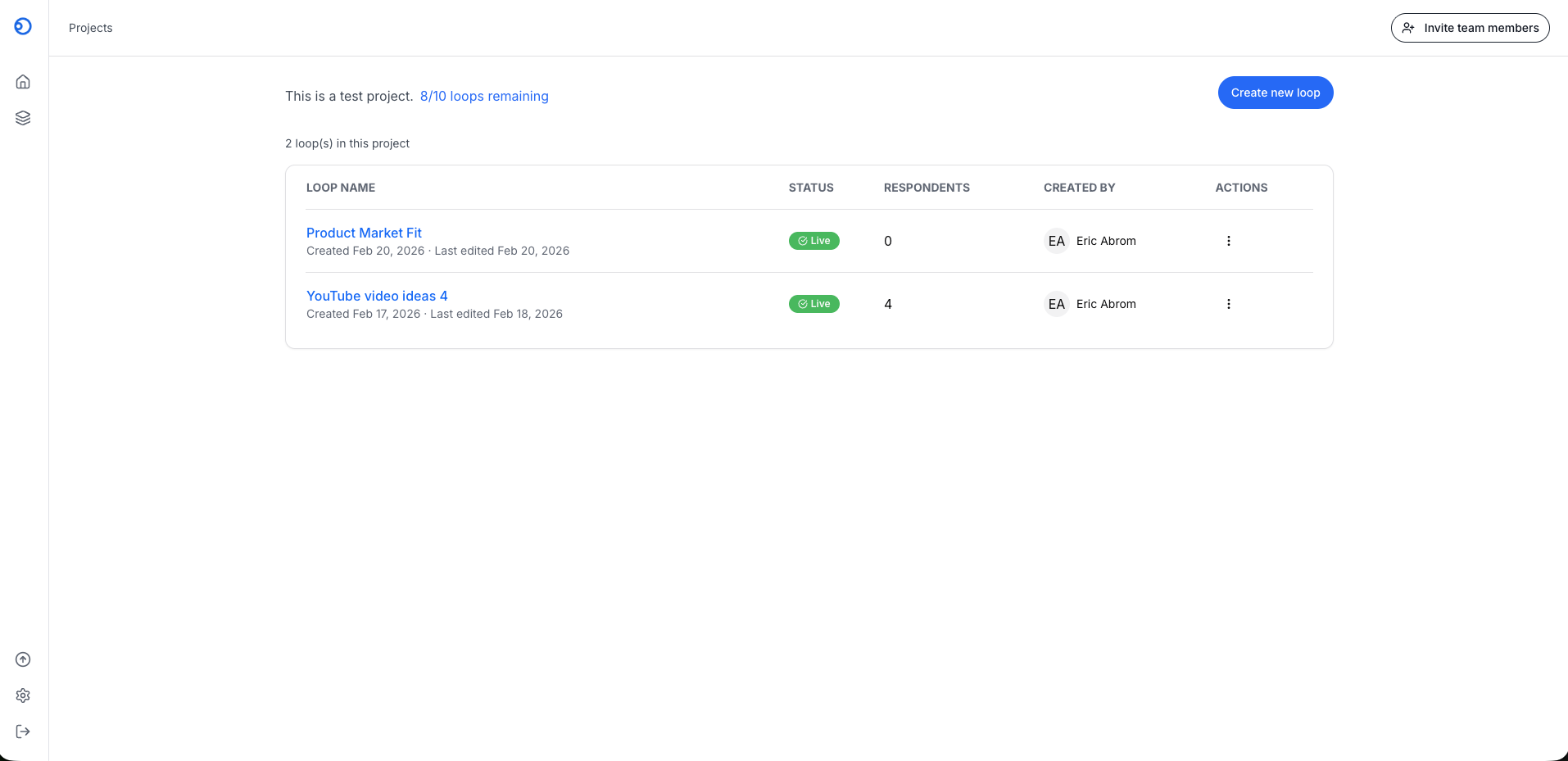The width and height of the screenshot is (1568, 761).
Task: Open the Projects stack icon in the sidebar
Action: pos(22,117)
